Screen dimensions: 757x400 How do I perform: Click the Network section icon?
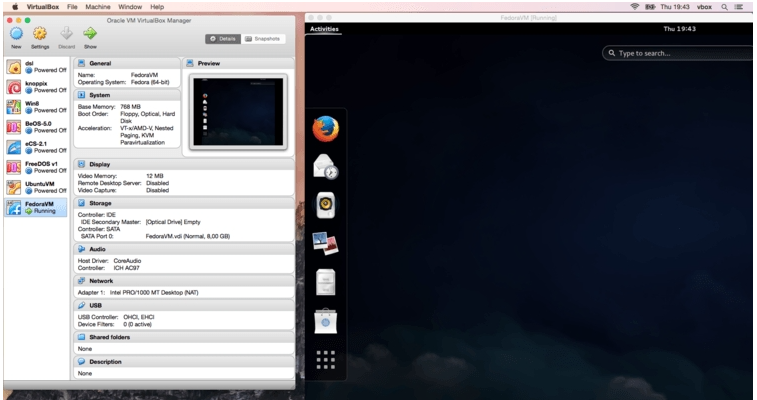82,281
